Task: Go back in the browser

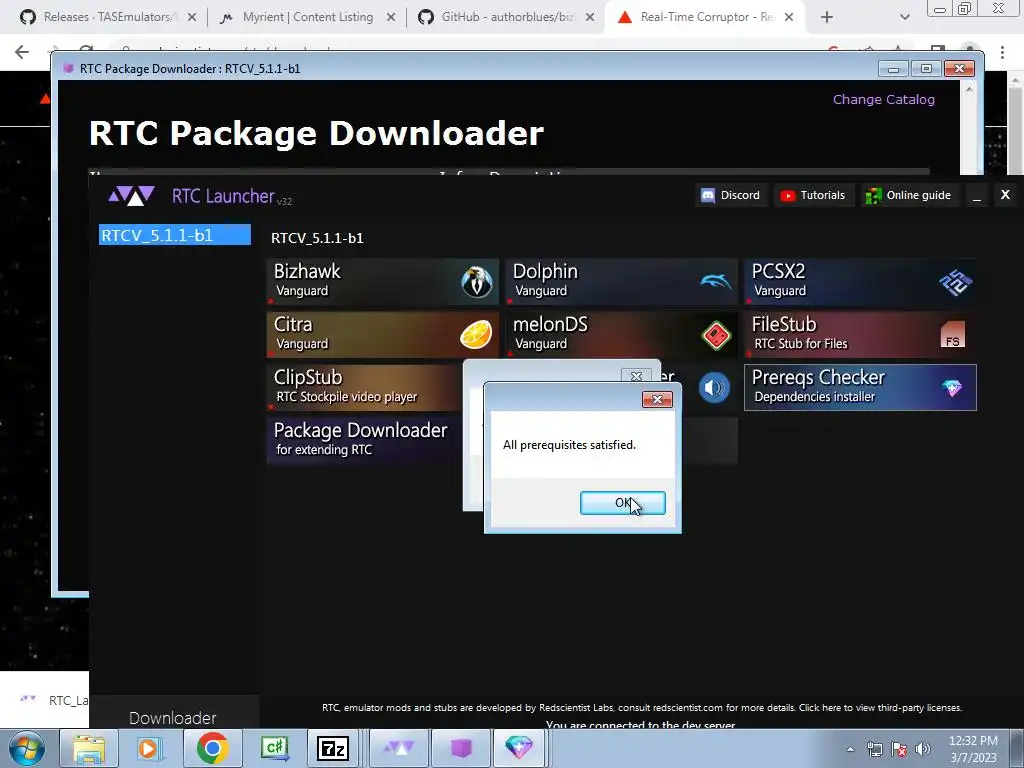Action: (x=22, y=52)
